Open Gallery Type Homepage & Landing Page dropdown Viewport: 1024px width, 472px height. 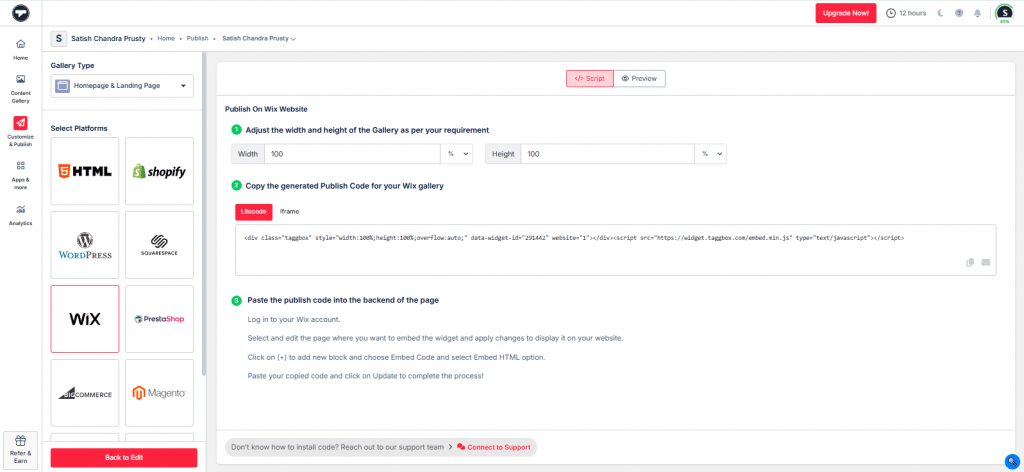click(122, 86)
